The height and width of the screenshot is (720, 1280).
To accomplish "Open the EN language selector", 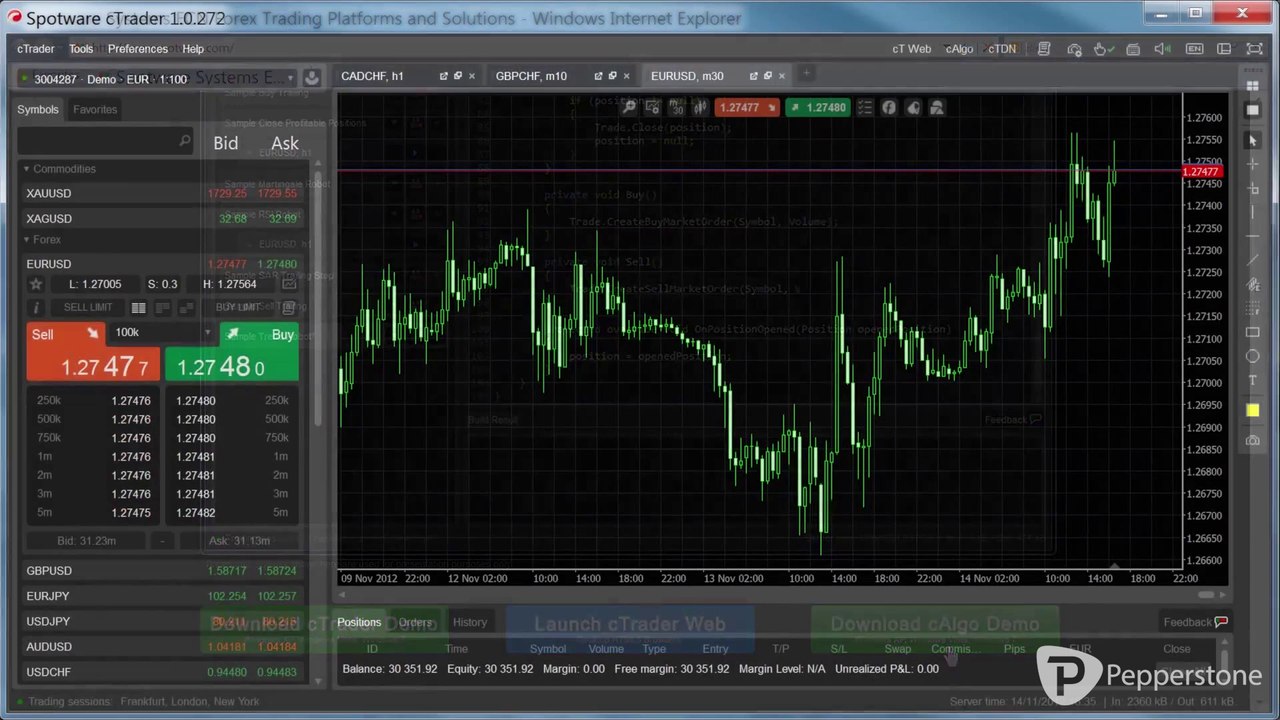I will [1194, 49].
